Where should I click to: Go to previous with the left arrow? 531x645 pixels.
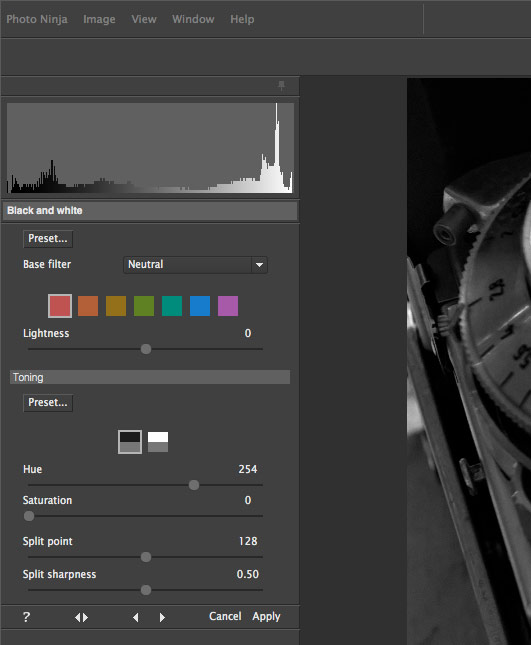[136, 617]
